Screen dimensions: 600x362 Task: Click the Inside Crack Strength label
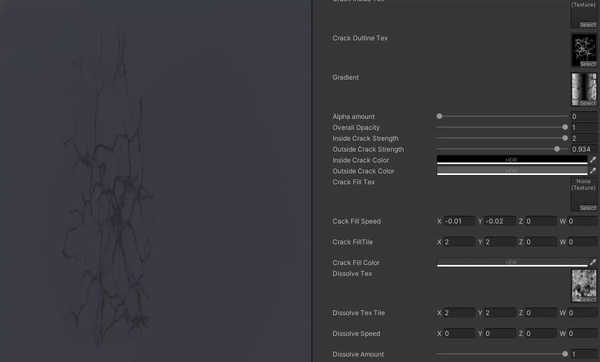pyautogui.click(x=365, y=138)
